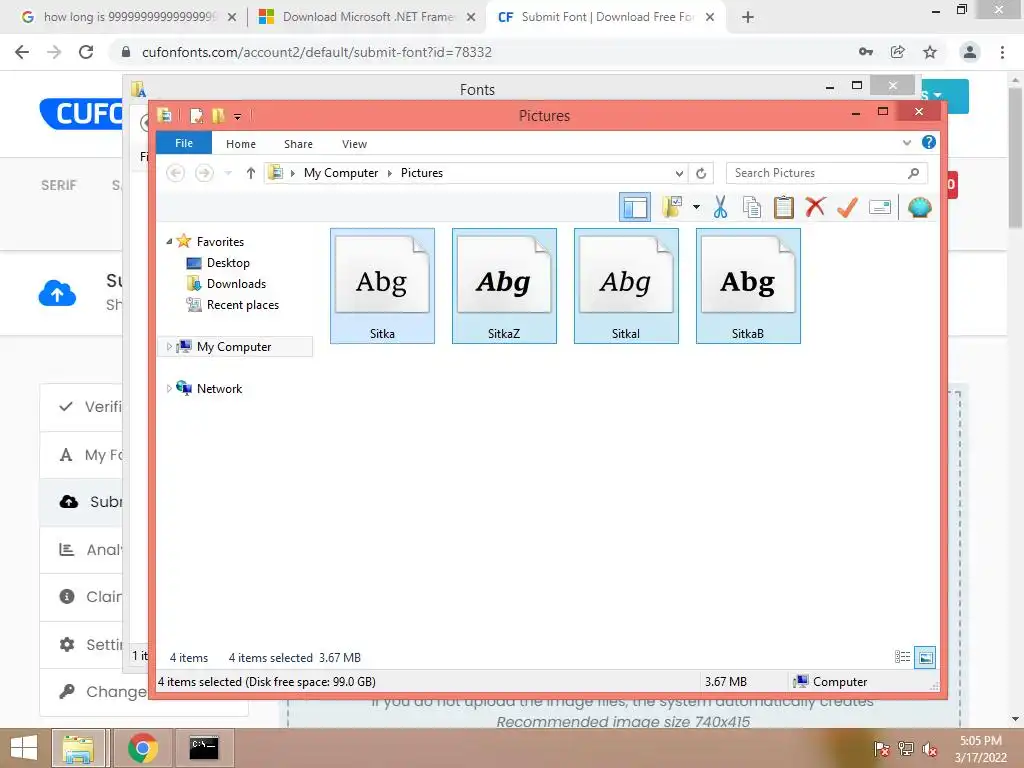The width and height of the screenshot is (1024, 768).
Task: Expand the Network tree node
Action: point(169,389)
